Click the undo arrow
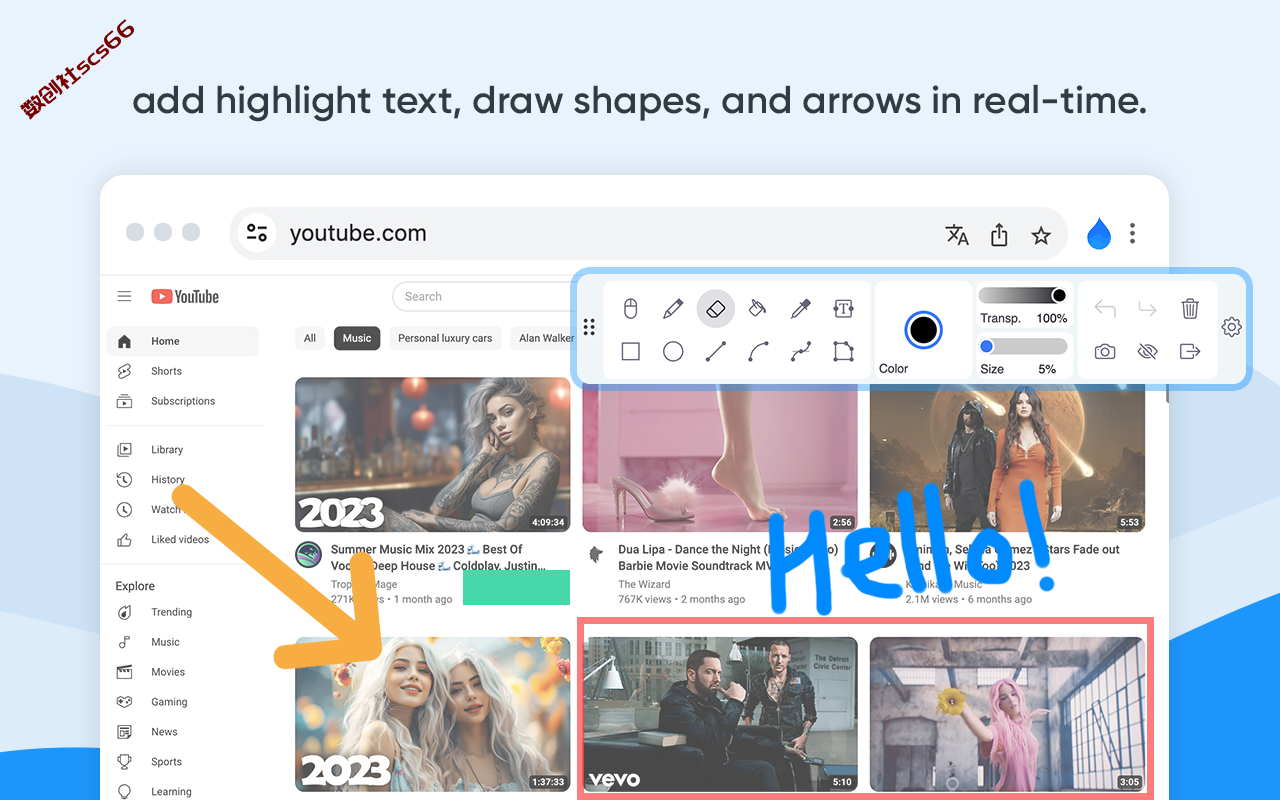The image size is (1280, 800). click(x=1105, y=309)
